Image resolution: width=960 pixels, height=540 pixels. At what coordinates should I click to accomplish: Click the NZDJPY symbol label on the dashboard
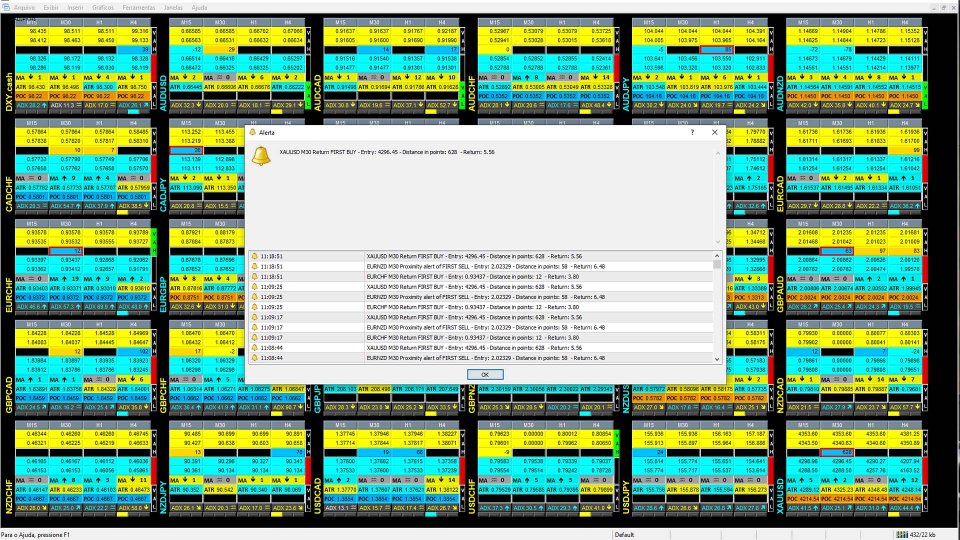[x=163, y=496]
